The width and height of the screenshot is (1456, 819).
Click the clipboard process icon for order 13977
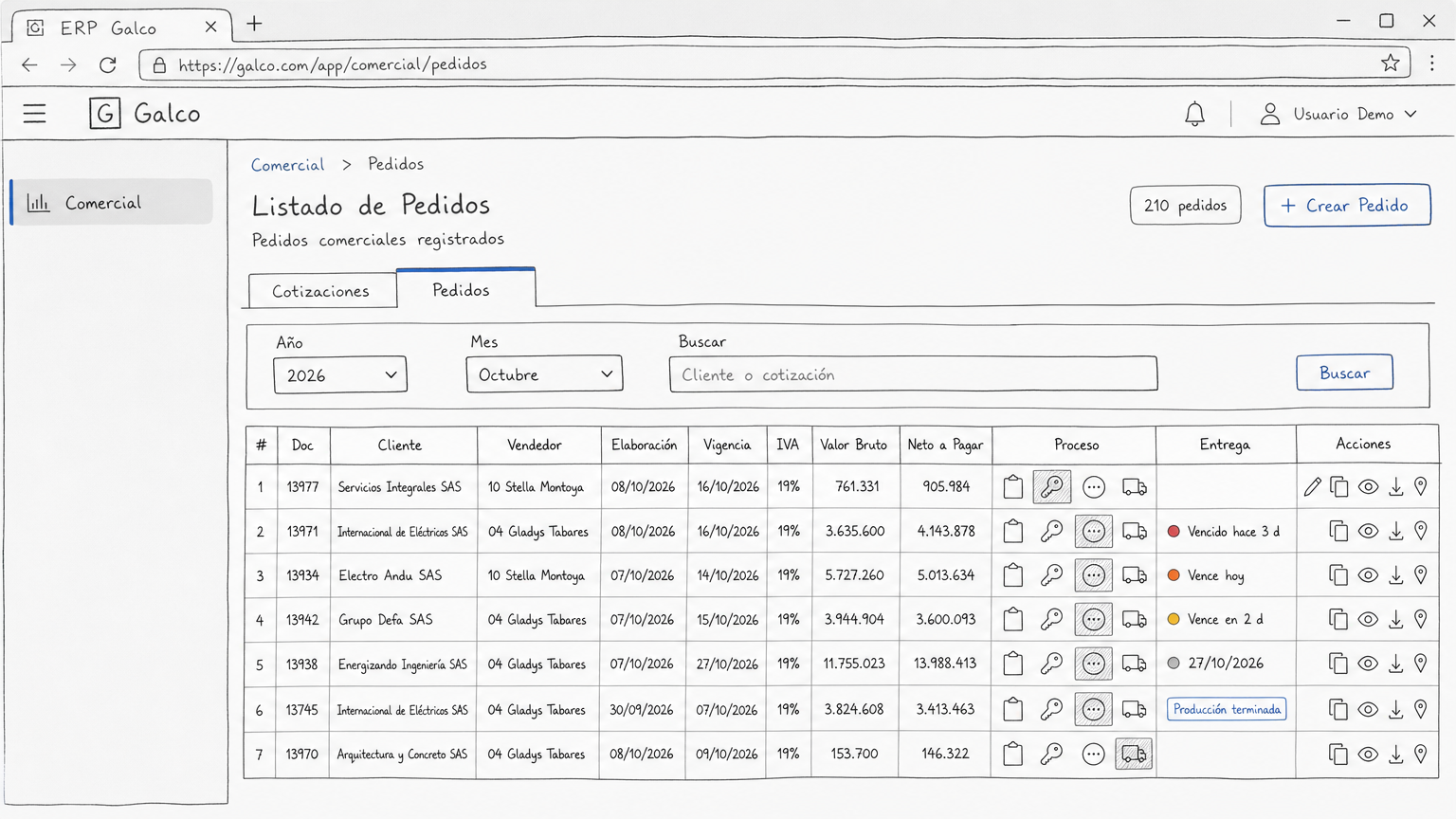[1013, 487]
